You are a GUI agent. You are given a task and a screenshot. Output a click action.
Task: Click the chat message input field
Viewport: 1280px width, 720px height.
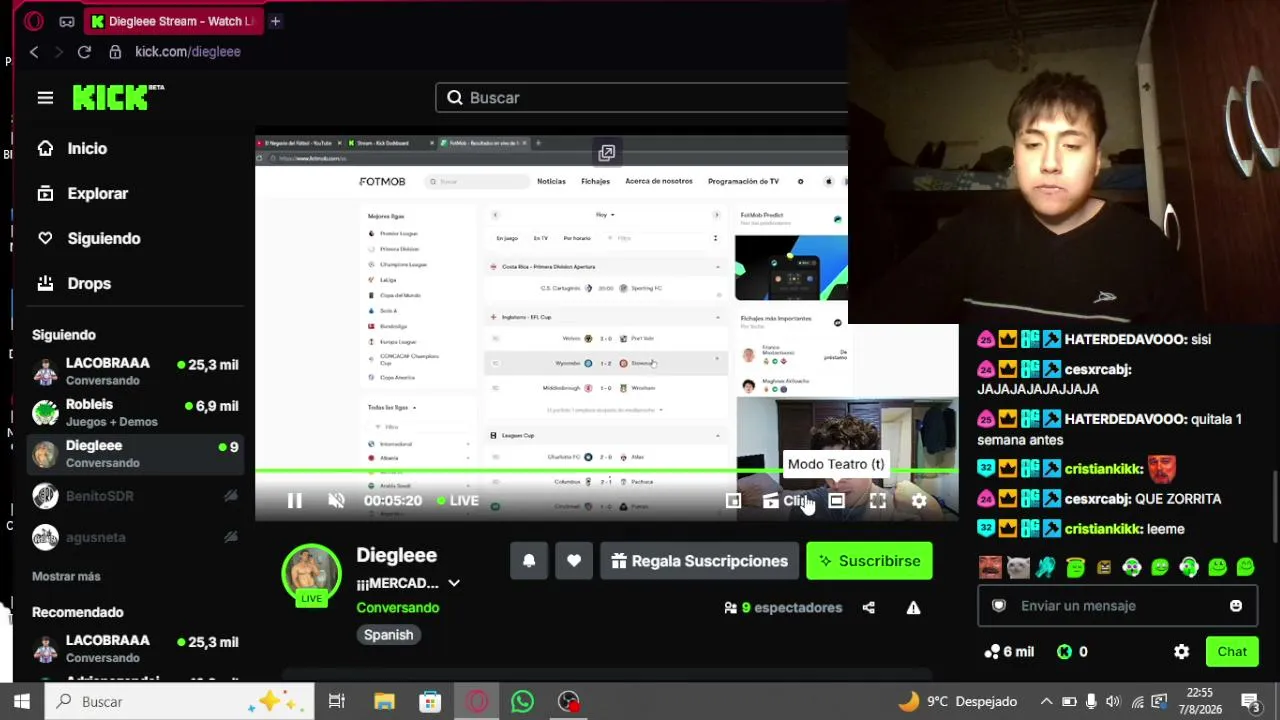pos(1117,606)
